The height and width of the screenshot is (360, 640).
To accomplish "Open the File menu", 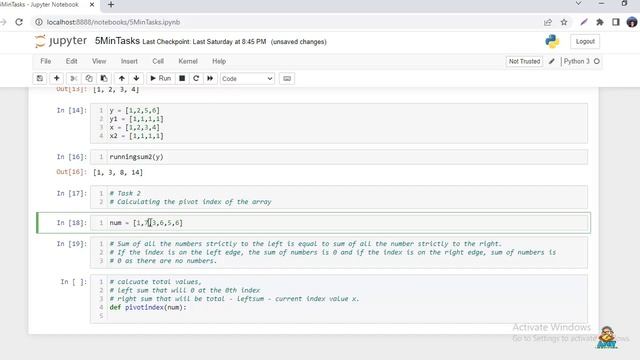I will pyautogui.click(x=46, y=61).
